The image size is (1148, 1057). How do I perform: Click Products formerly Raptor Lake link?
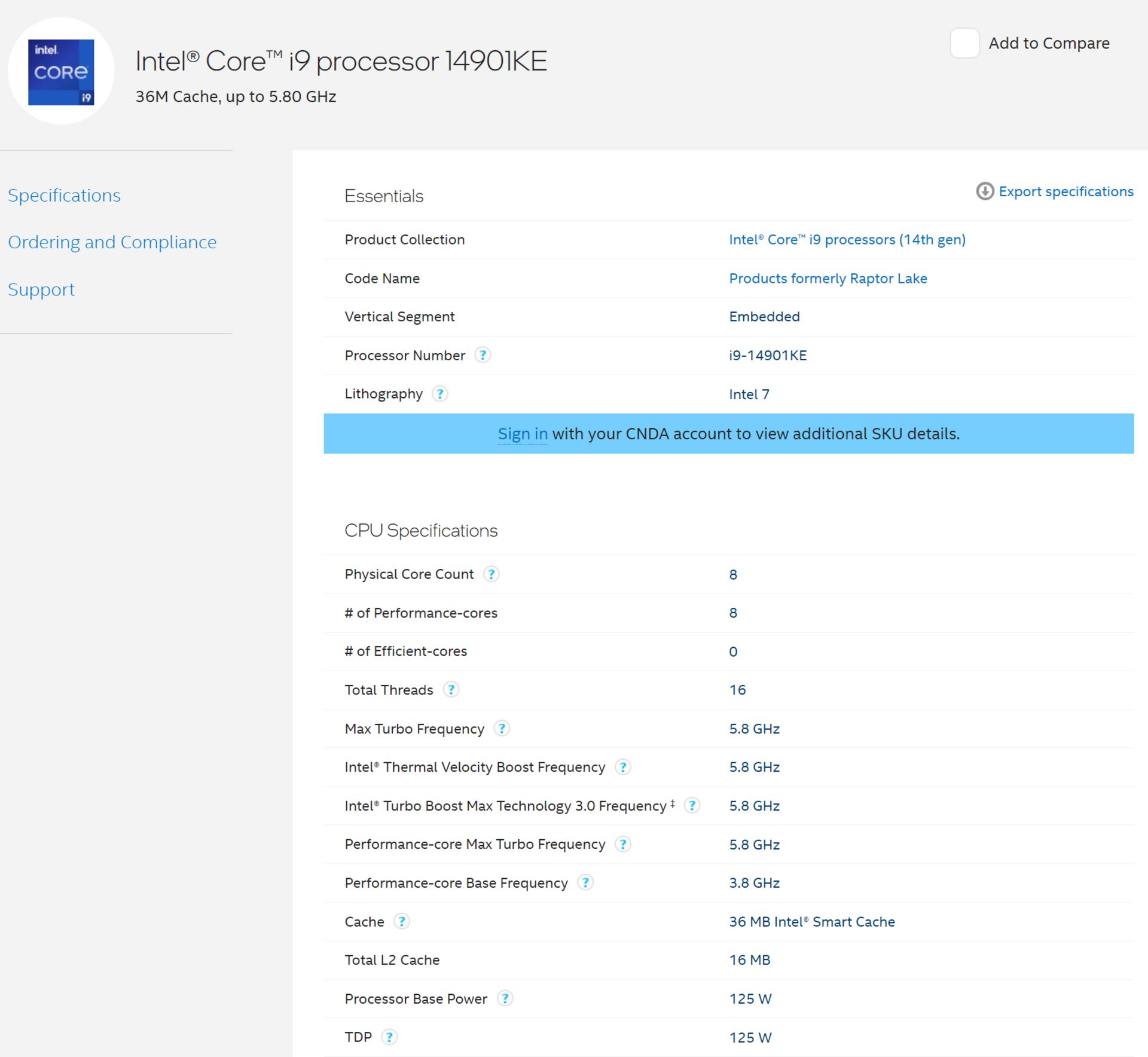point(827,278)
